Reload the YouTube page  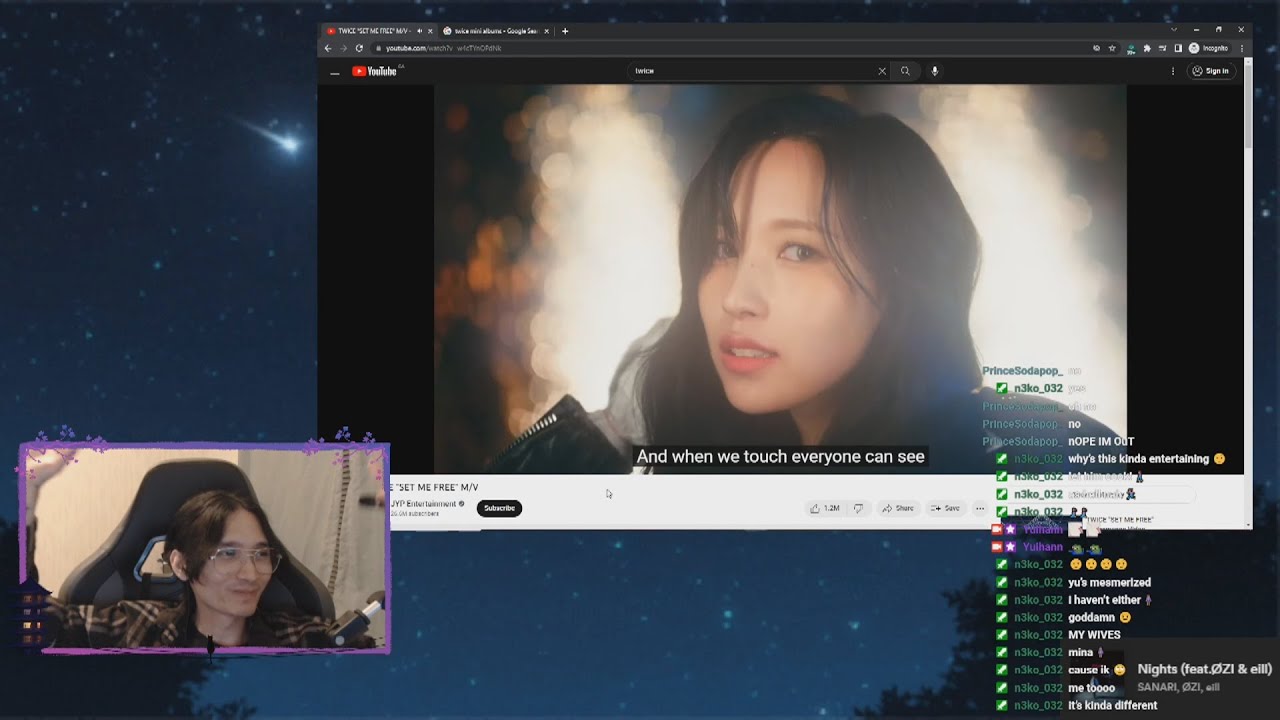[359, 48]
